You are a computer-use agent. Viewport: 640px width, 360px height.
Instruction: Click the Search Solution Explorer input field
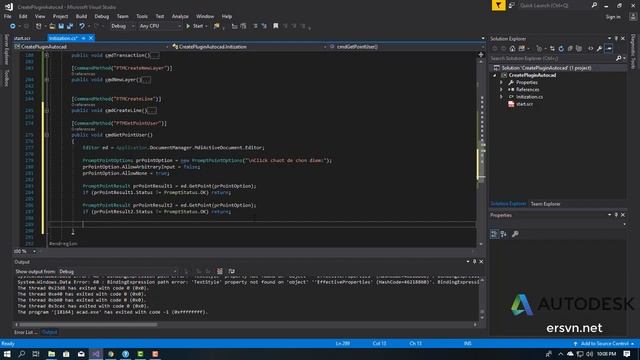pyautogui.click(x=557, y=58)
